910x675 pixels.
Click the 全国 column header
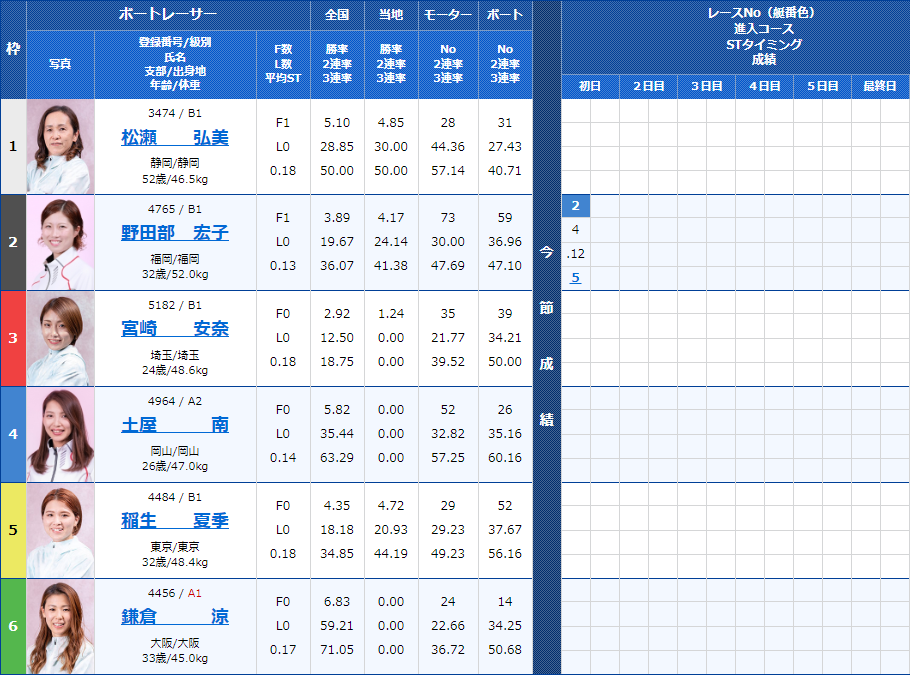[x=337, y=15]
